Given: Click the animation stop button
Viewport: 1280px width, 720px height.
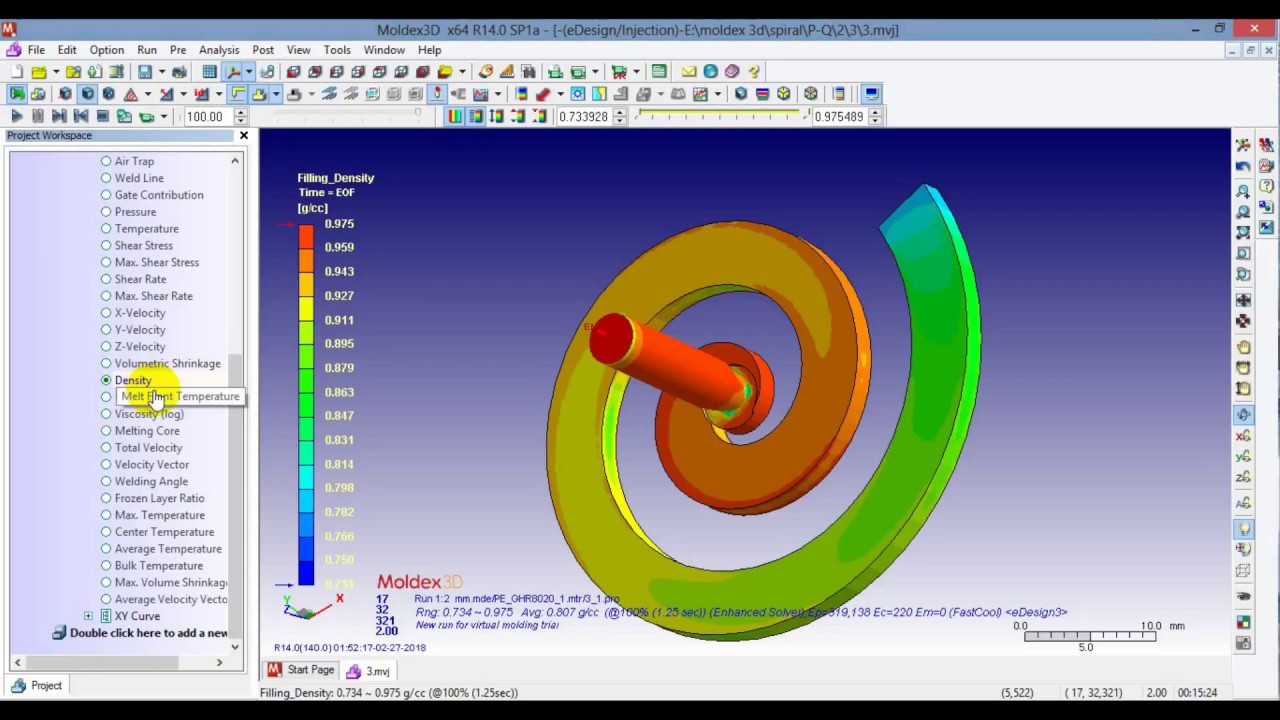Looking at the screenshot, I should (102, 116).
